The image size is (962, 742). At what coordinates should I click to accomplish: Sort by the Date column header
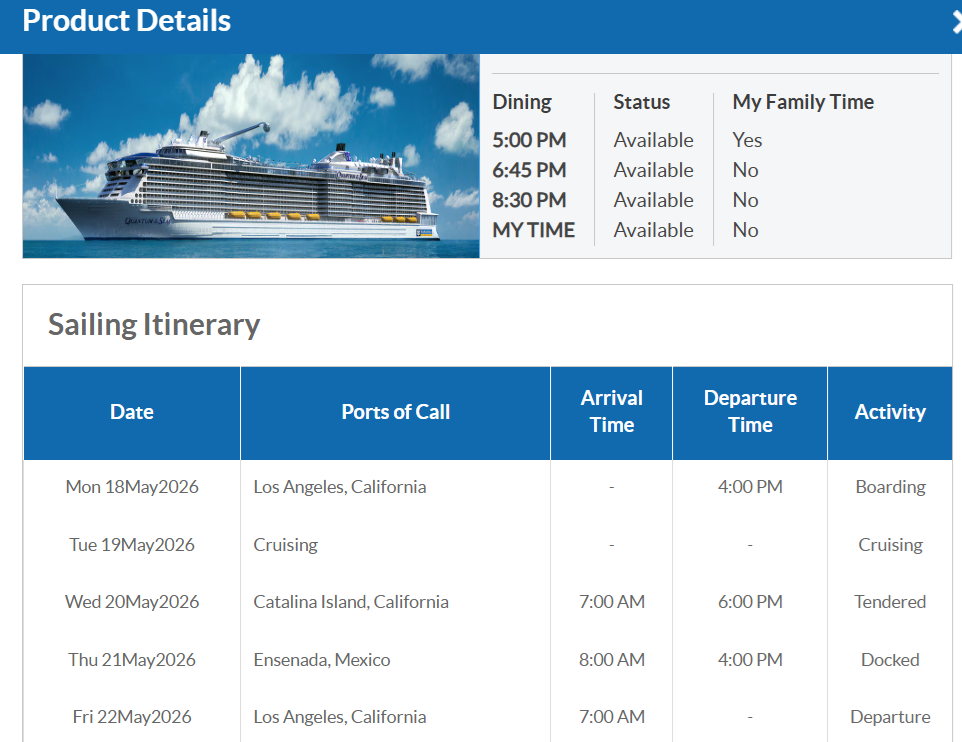pos(131,412)
